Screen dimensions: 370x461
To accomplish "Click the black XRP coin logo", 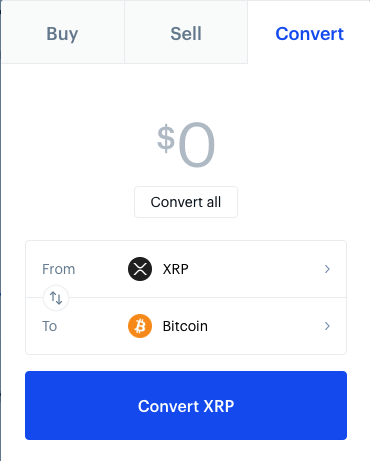I will click(140, 269).
